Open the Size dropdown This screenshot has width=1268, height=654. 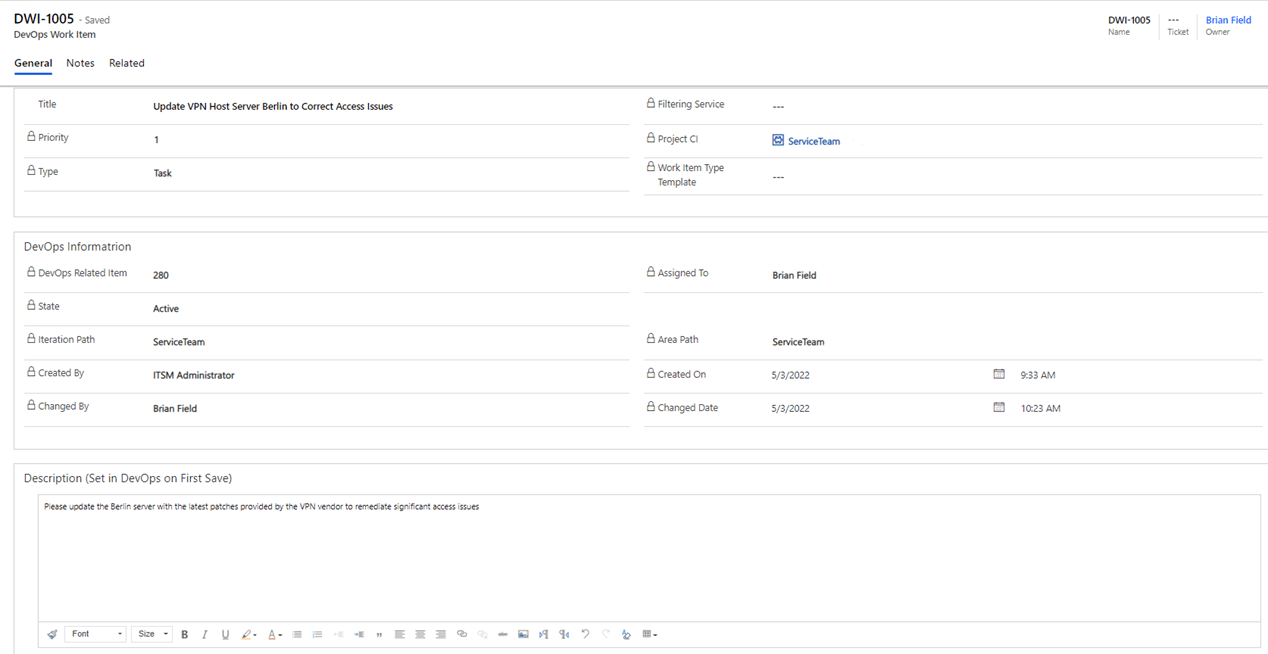(x=152, y=634)
